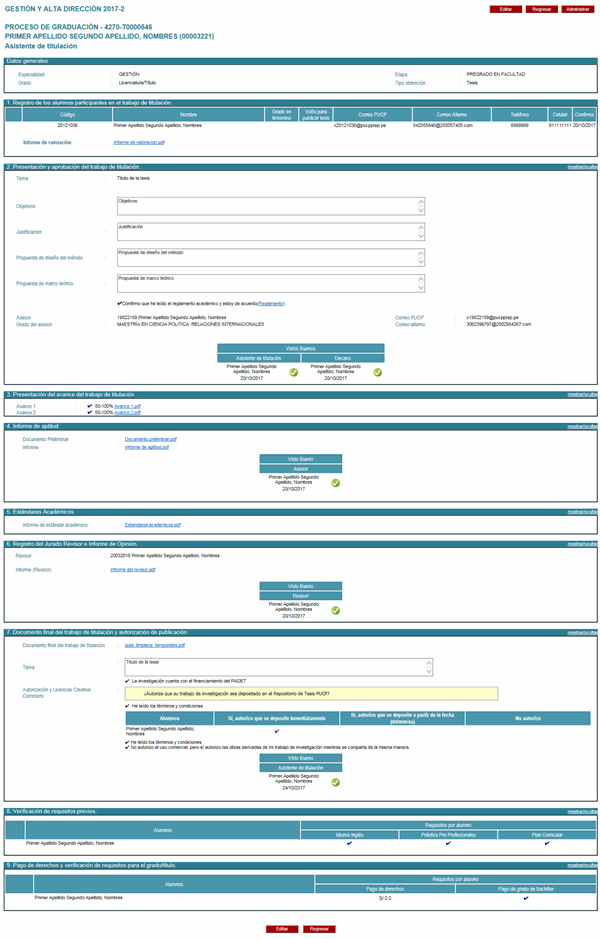This screenshot has height=939, width=600.
Task: Click the top Regresar button
Action: [542, 10]
